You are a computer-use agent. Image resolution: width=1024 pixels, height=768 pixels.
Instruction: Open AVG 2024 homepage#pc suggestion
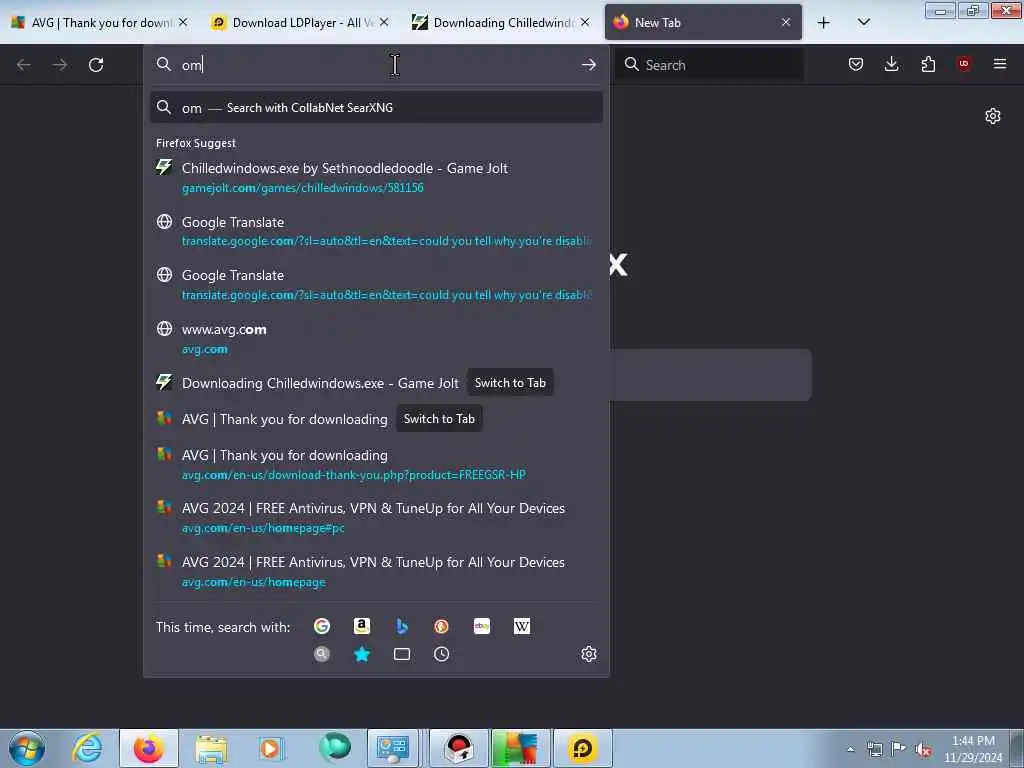coord(376,517)
